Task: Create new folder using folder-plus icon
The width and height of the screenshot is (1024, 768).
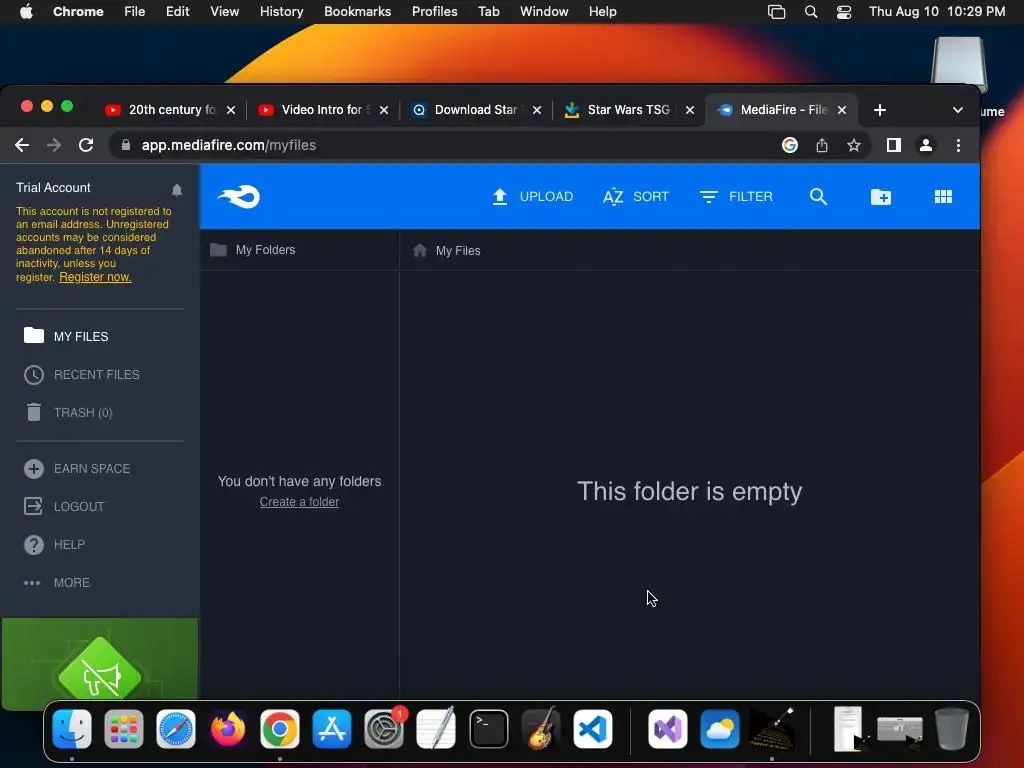Action: click(880, 197)
